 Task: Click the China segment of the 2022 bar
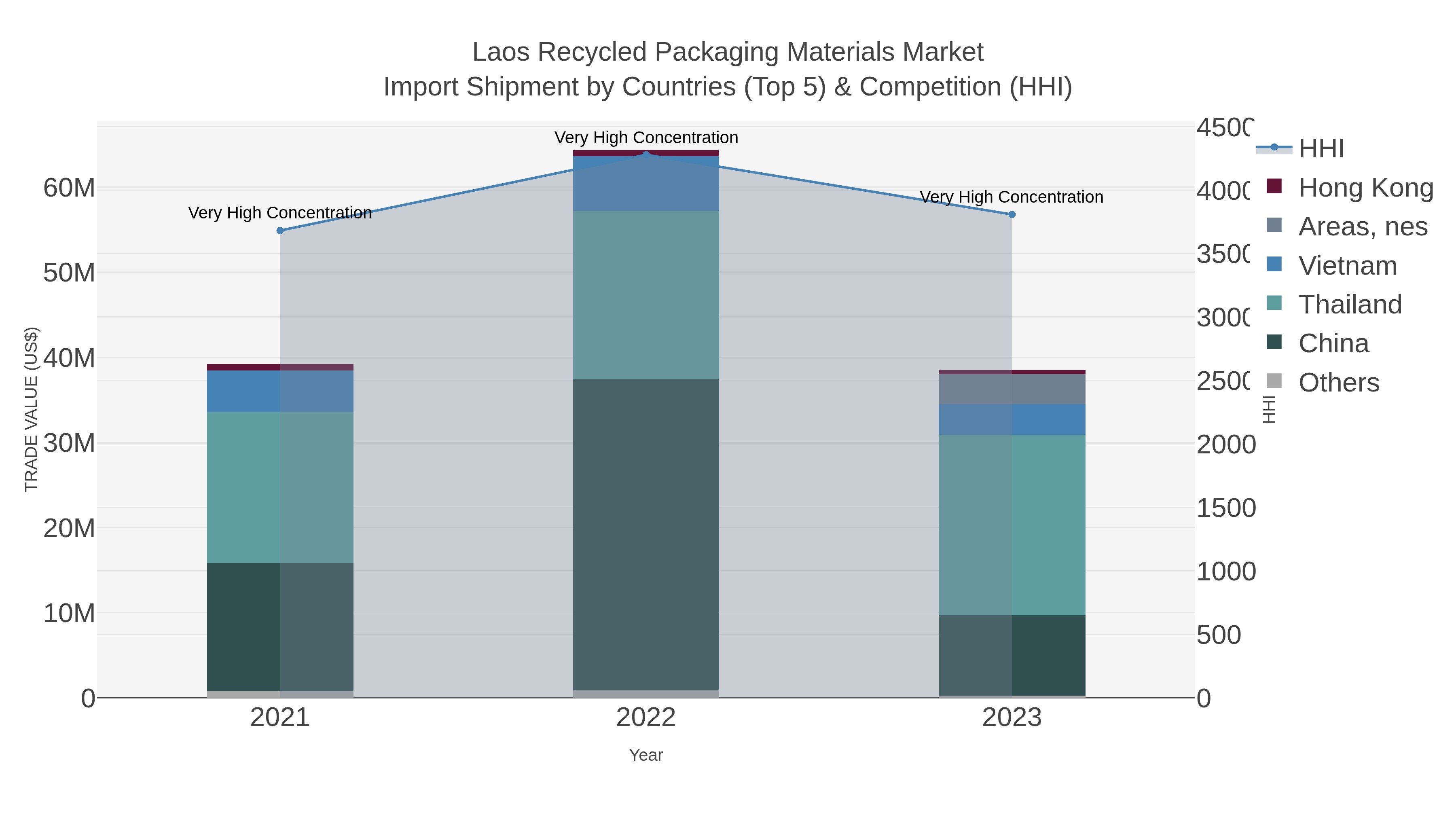click(646, 535)
